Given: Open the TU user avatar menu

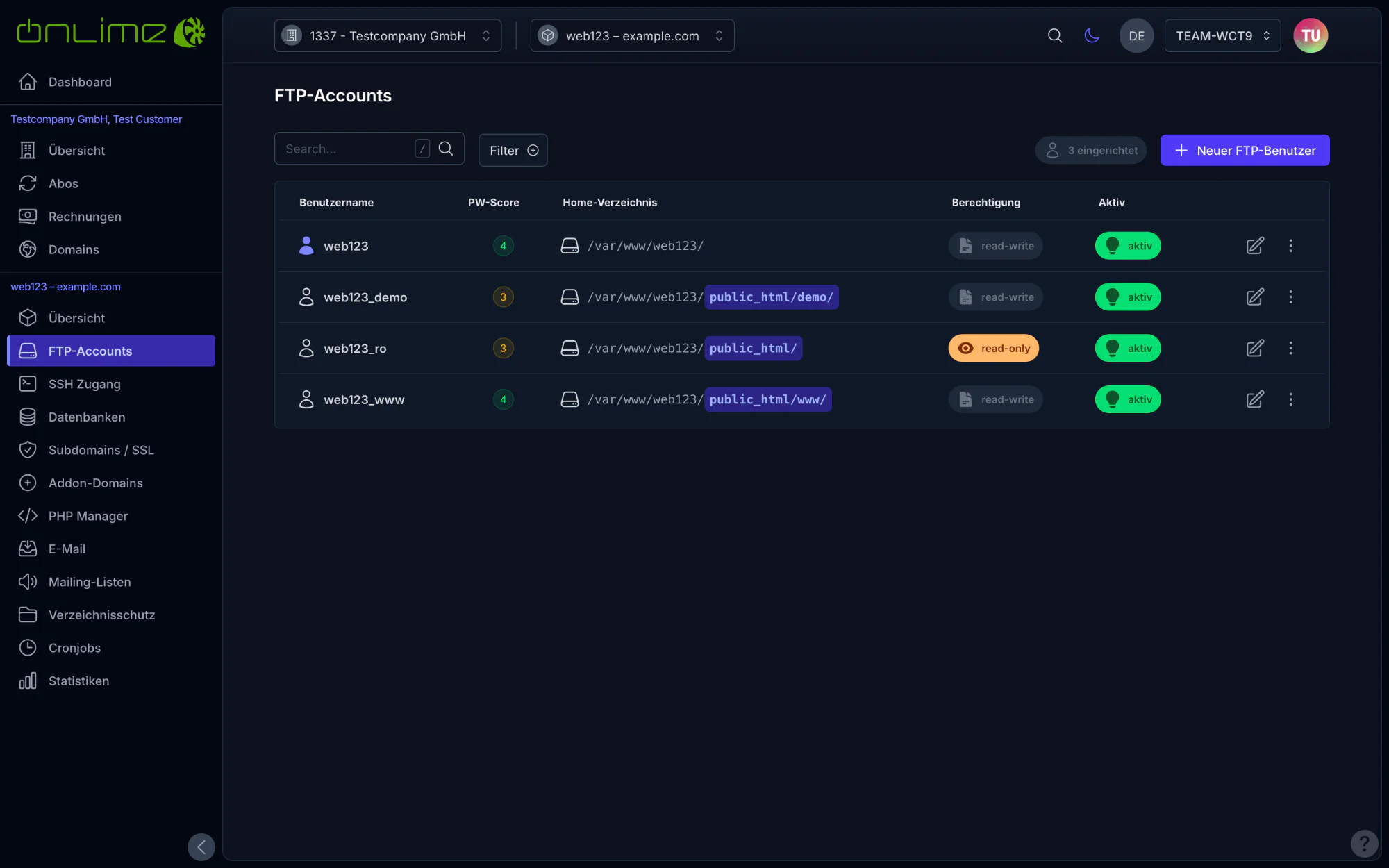Looking at the screenshot, I should pyautogui.click(x=1311, y=35).
